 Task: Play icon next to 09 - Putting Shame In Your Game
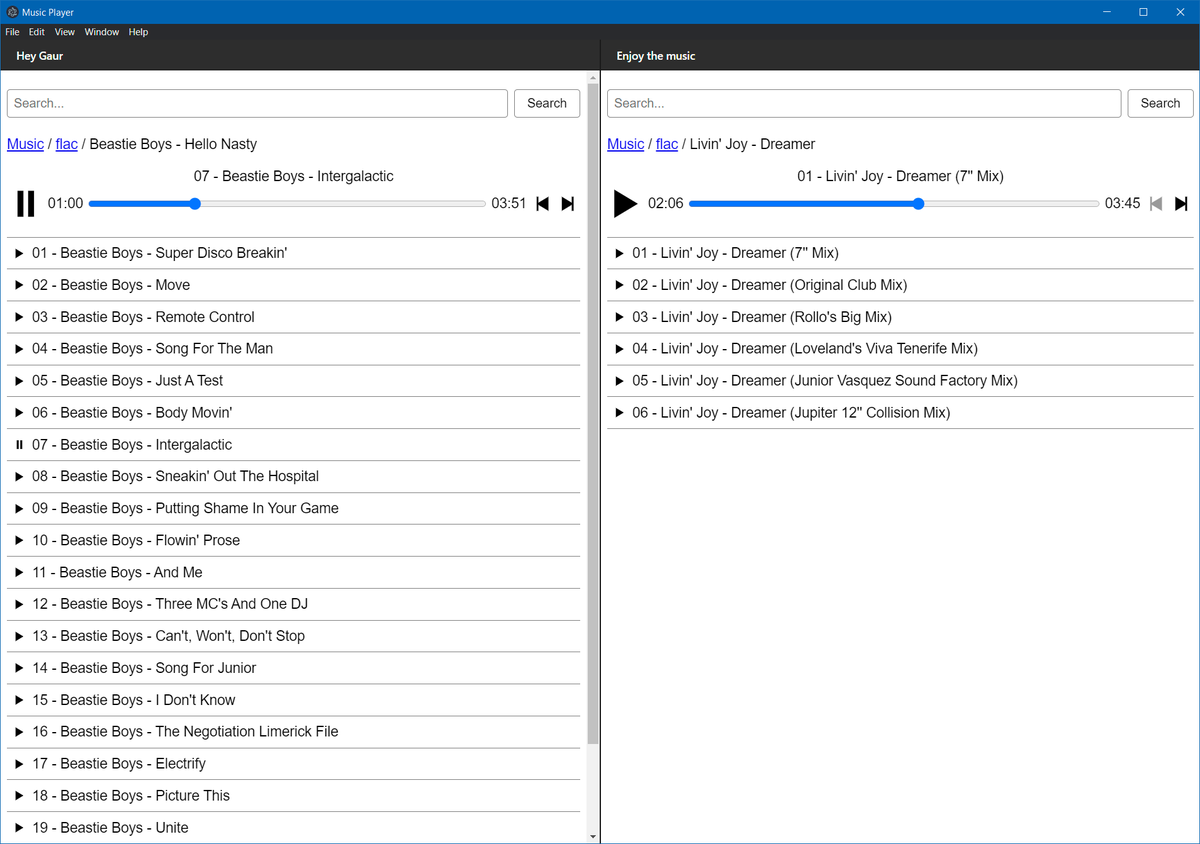tap(19, 509)
